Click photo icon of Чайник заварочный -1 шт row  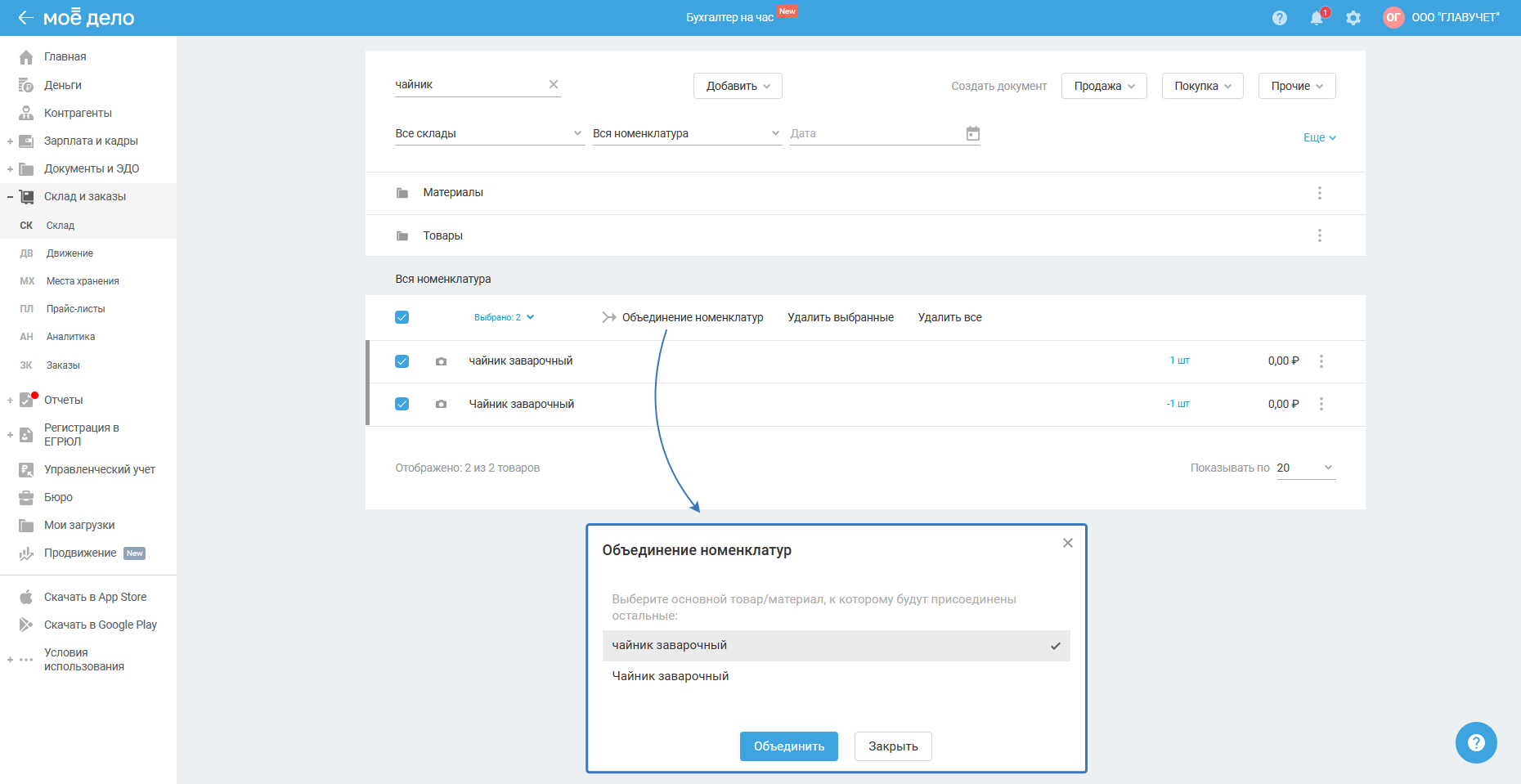pyautogui.click(x=442, y=404)
